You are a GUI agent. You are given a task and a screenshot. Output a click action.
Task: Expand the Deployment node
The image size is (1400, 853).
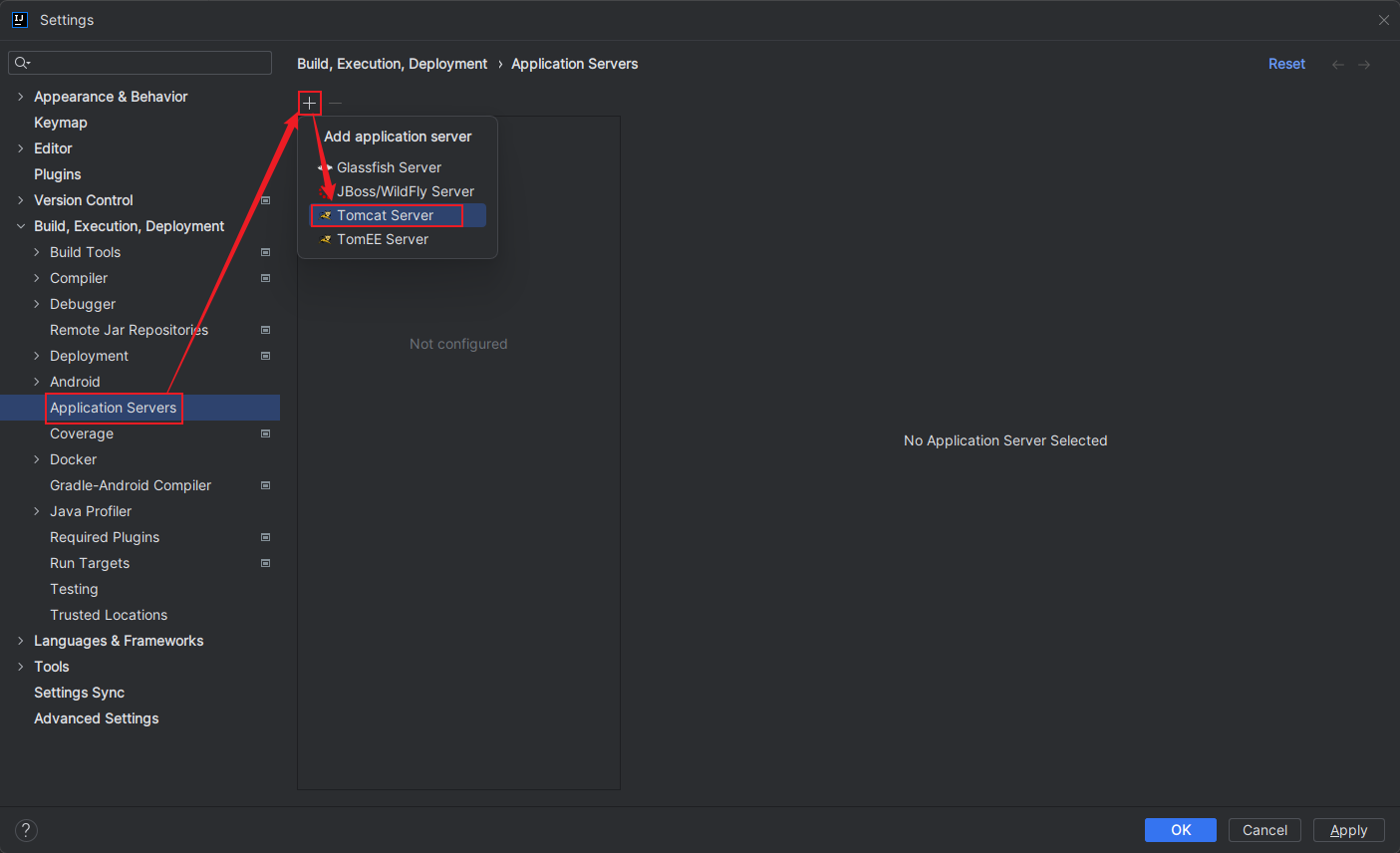[x=36, y=356]
